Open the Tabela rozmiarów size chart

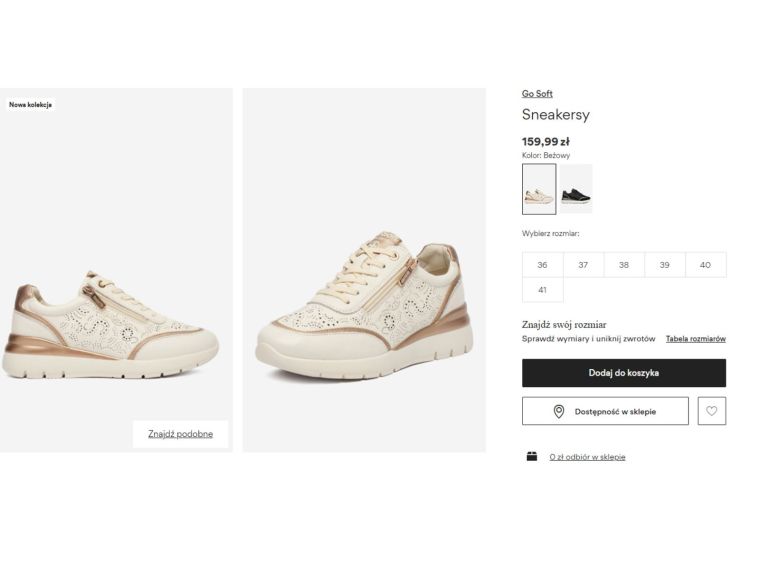(x=695, y=339)
